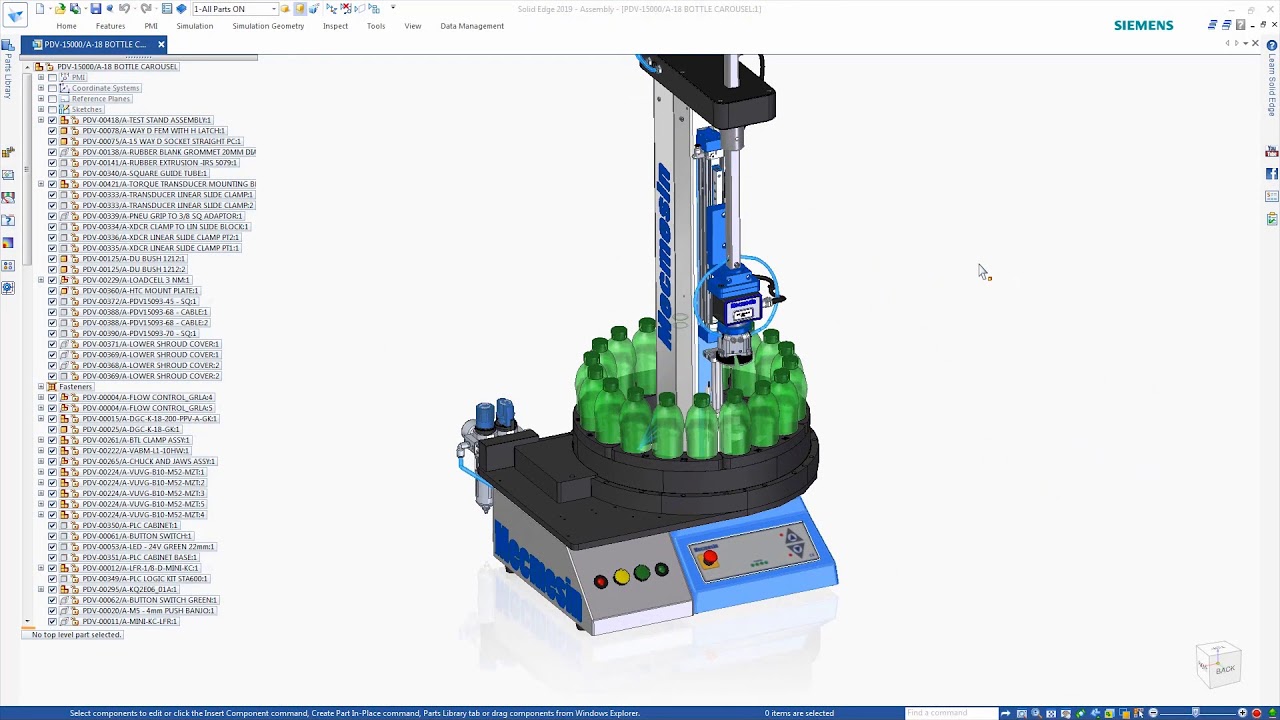The height and width of the screenshot is (720, 1280).
Task: Enable the Coordinate Systems checkbox
Action: (x=52, y=88)
